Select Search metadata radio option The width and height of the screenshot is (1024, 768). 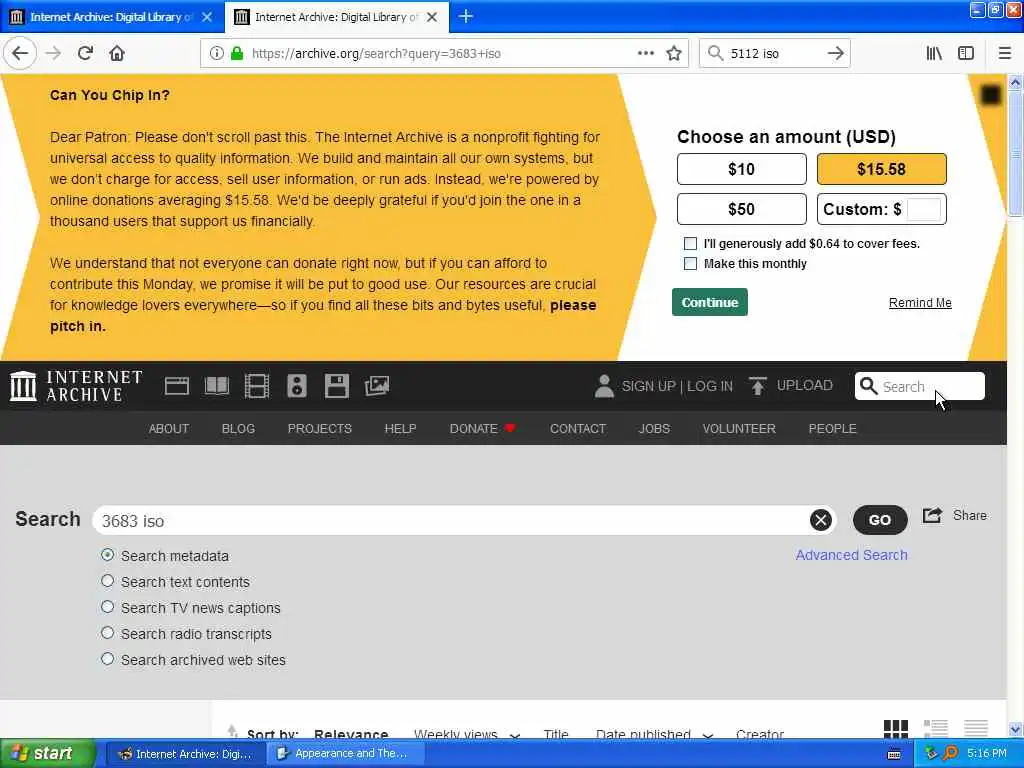(x=108, y=555)
